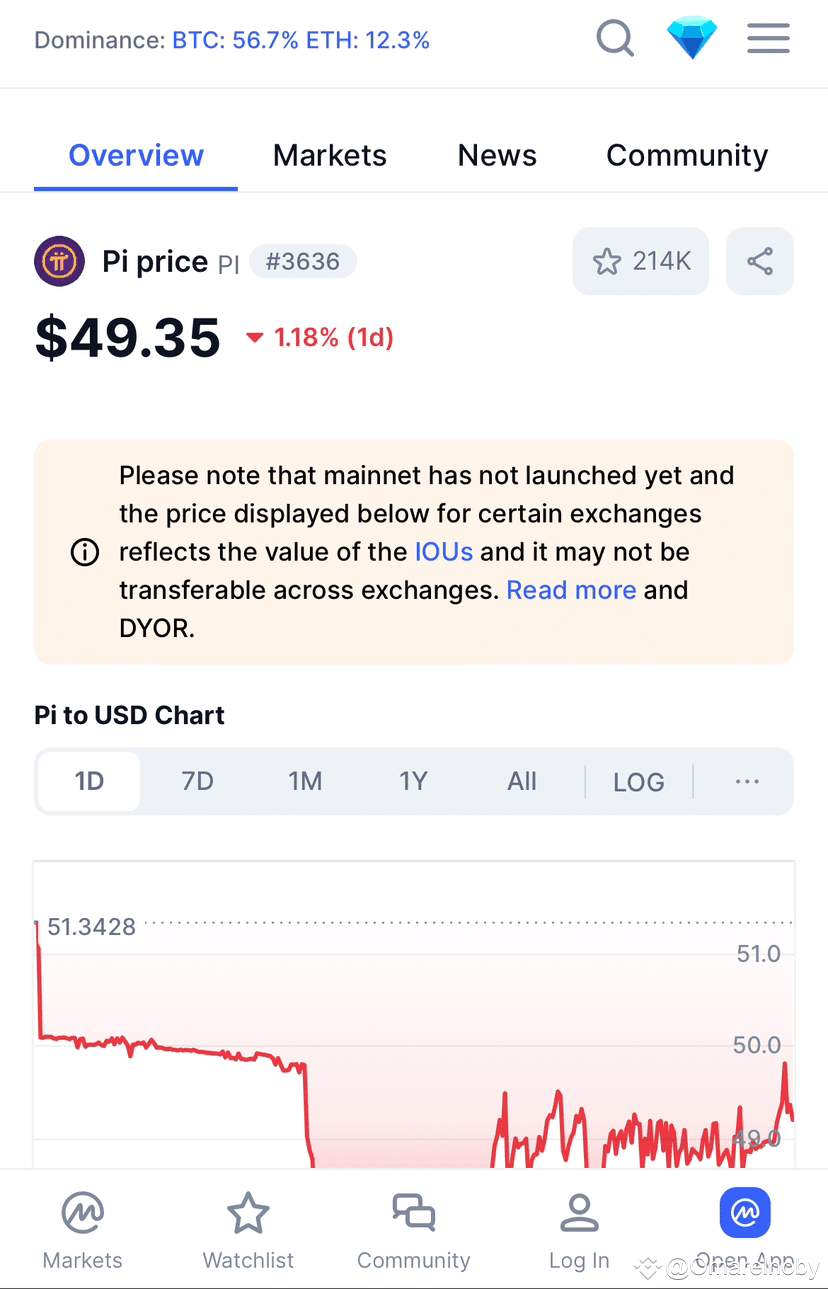Add Pi to watchlist via star 214K
This screenshot has height=1289, width=828.
641,262
